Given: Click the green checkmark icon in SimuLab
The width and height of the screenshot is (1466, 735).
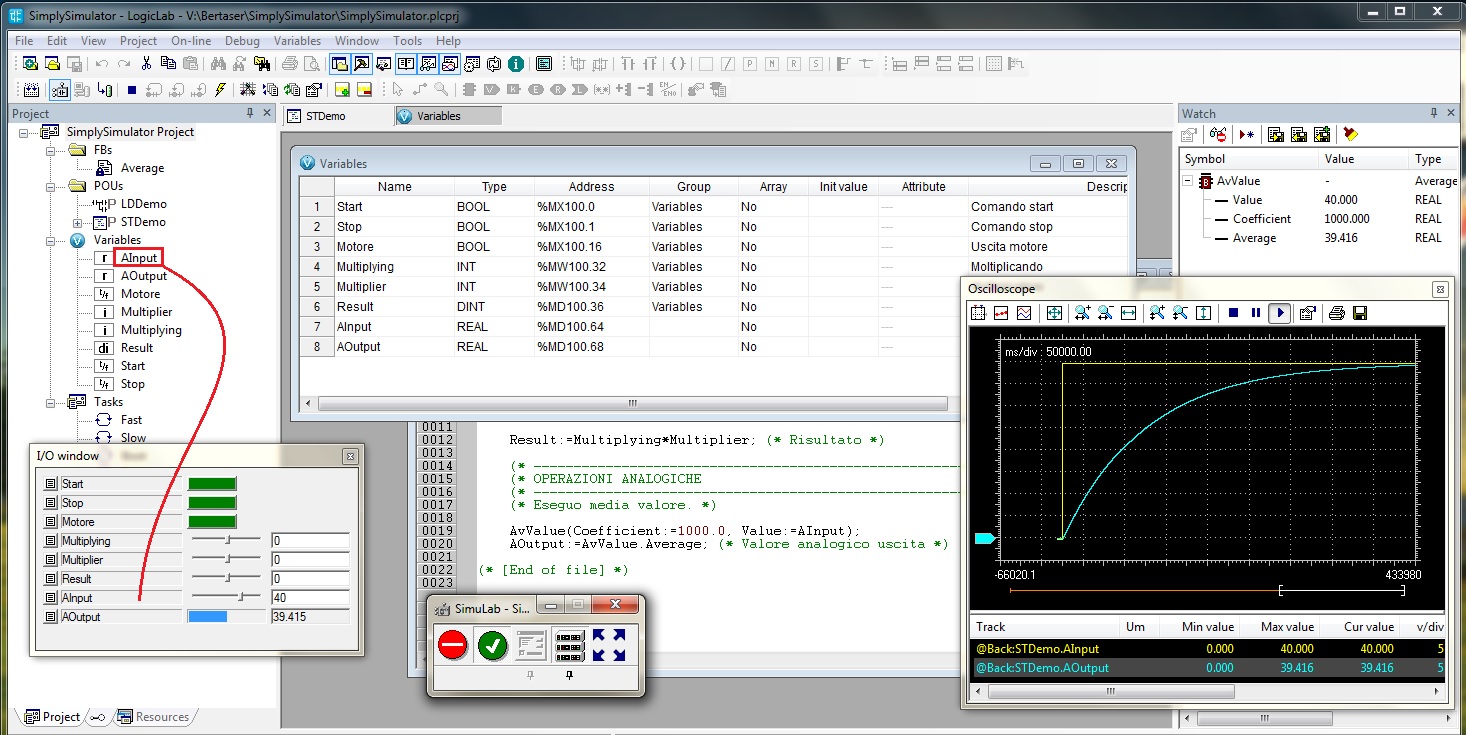Looking at the screenshot, I should coord(492,645).
